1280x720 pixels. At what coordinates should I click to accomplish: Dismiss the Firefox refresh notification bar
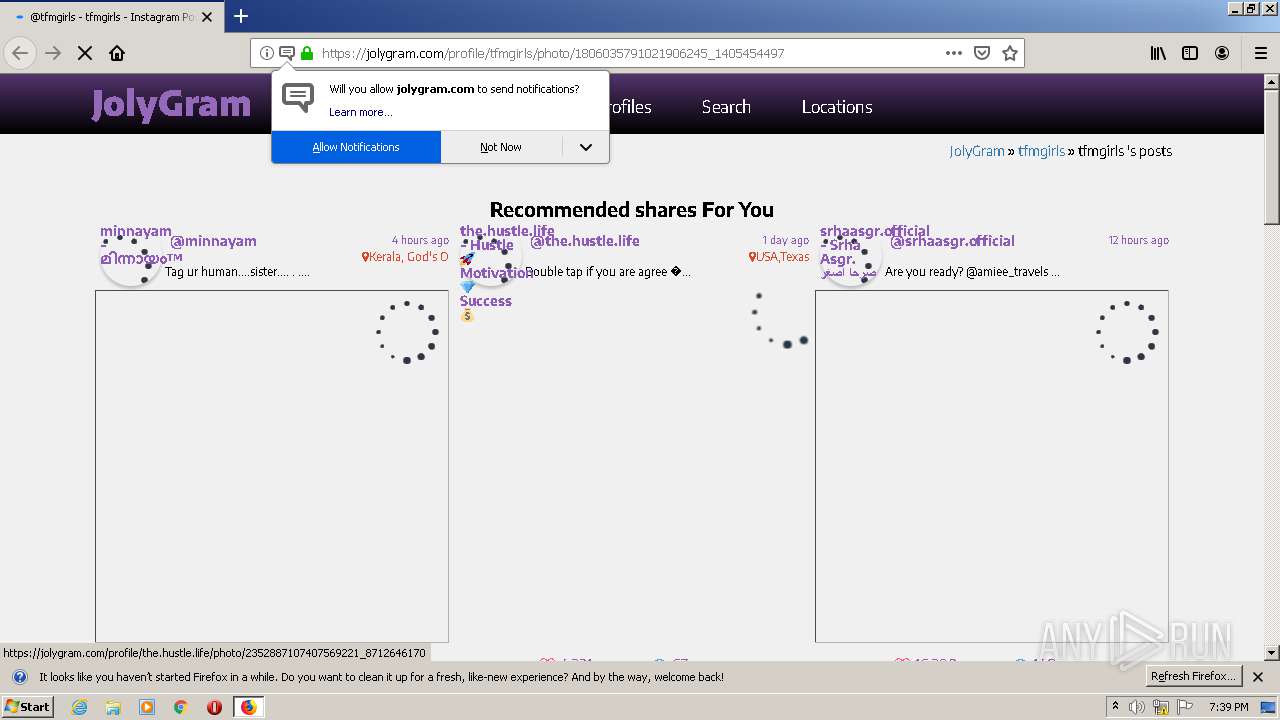[1258, 677]
